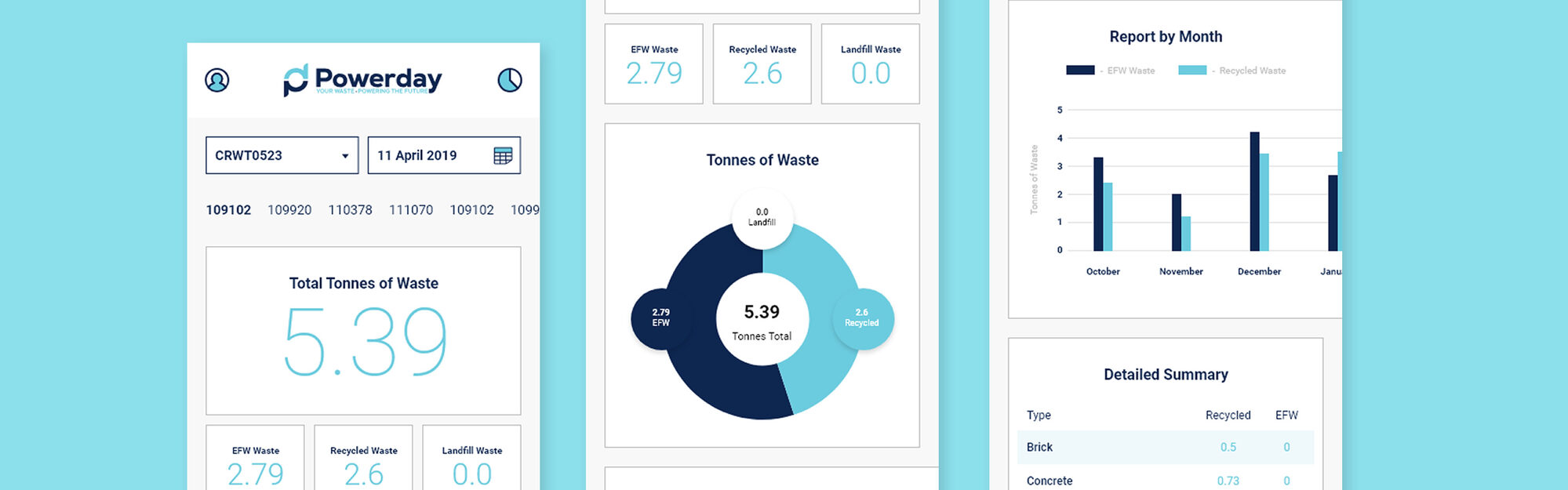Select the 0.0 Landfill chart bubble
The height and width of the screenshot is (490, 1568).
pos(762,217)
